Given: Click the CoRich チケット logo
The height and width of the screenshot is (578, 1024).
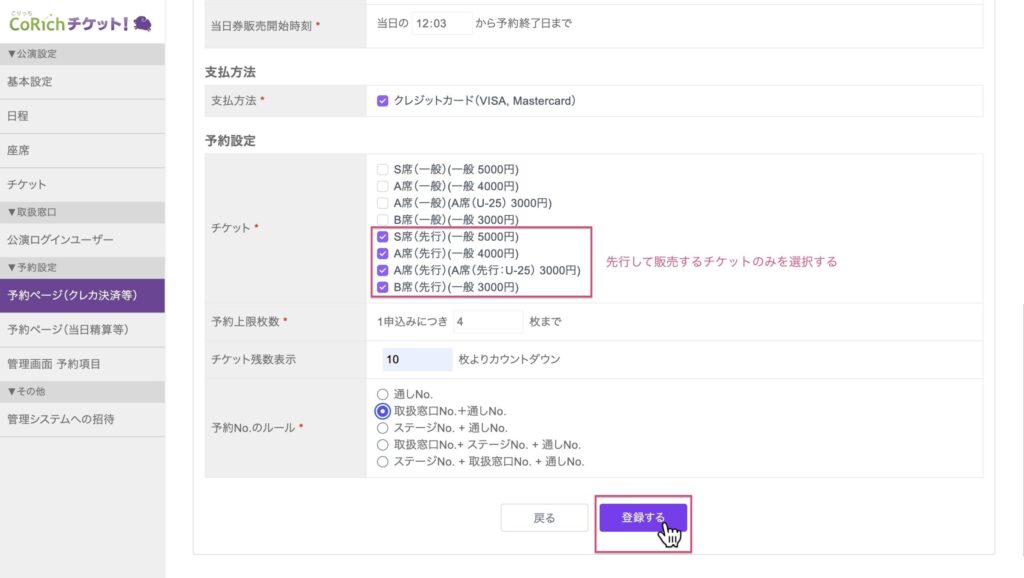Looking at the screenshot, I should coord(80,22).
